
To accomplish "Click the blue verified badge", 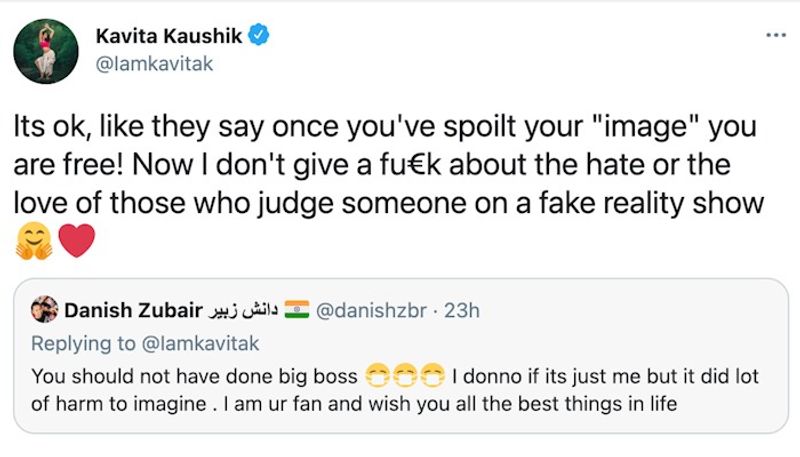I will click(x=258, y=35).
